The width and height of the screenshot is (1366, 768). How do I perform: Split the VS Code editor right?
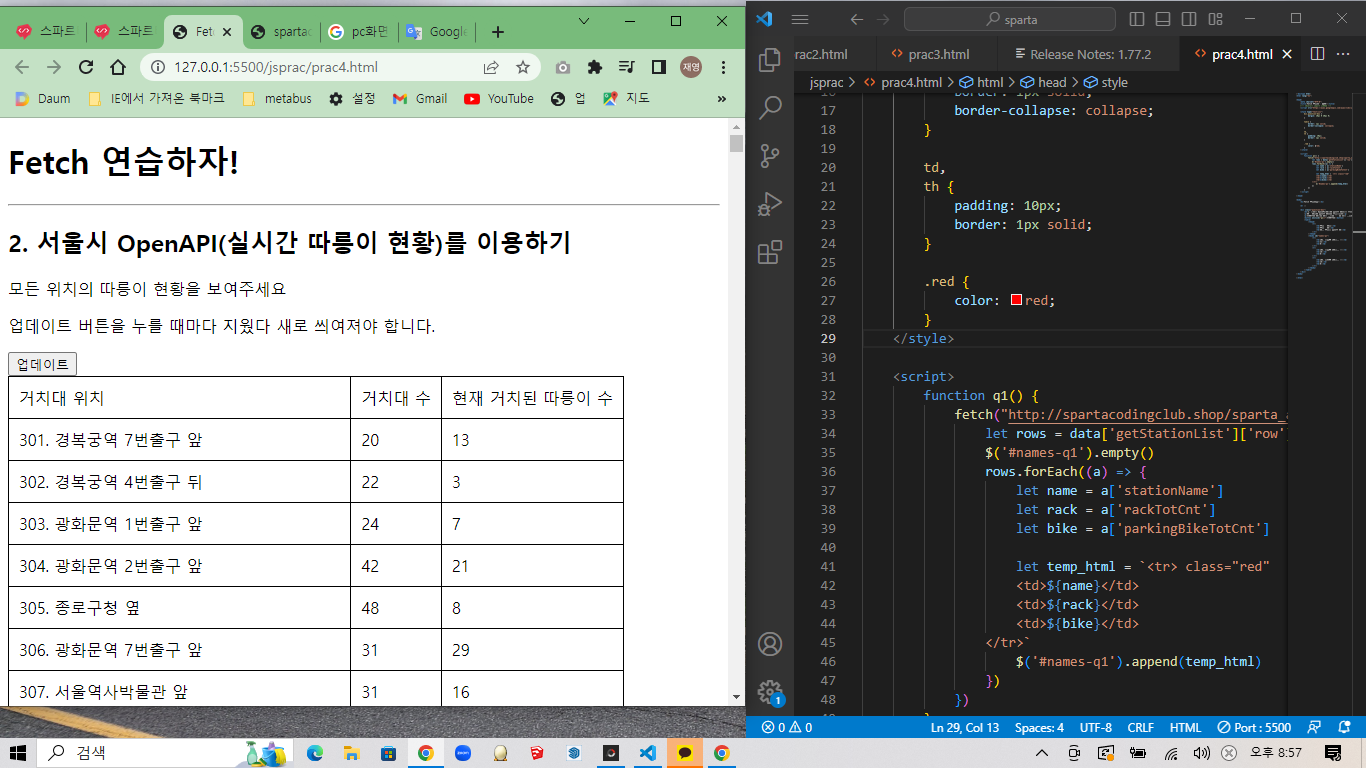(x=1317, y=54)
